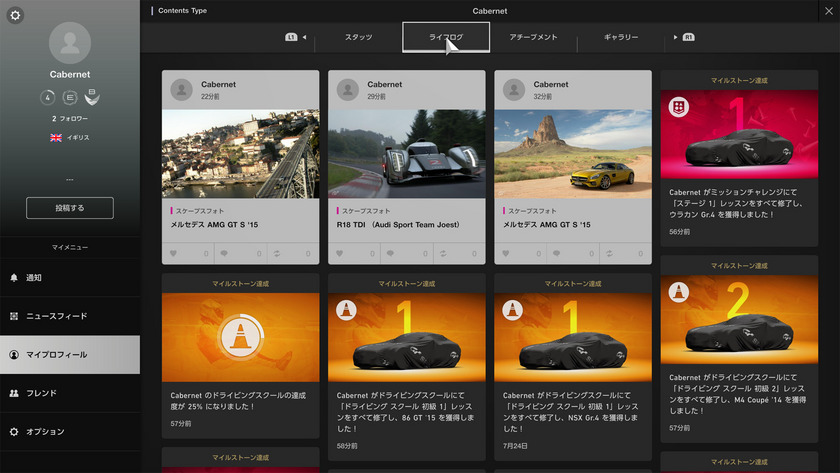The height and width of the screenshot is (473, 840).
Task: Select the B sportsmanship badge icon
Action: pos(92,96)
